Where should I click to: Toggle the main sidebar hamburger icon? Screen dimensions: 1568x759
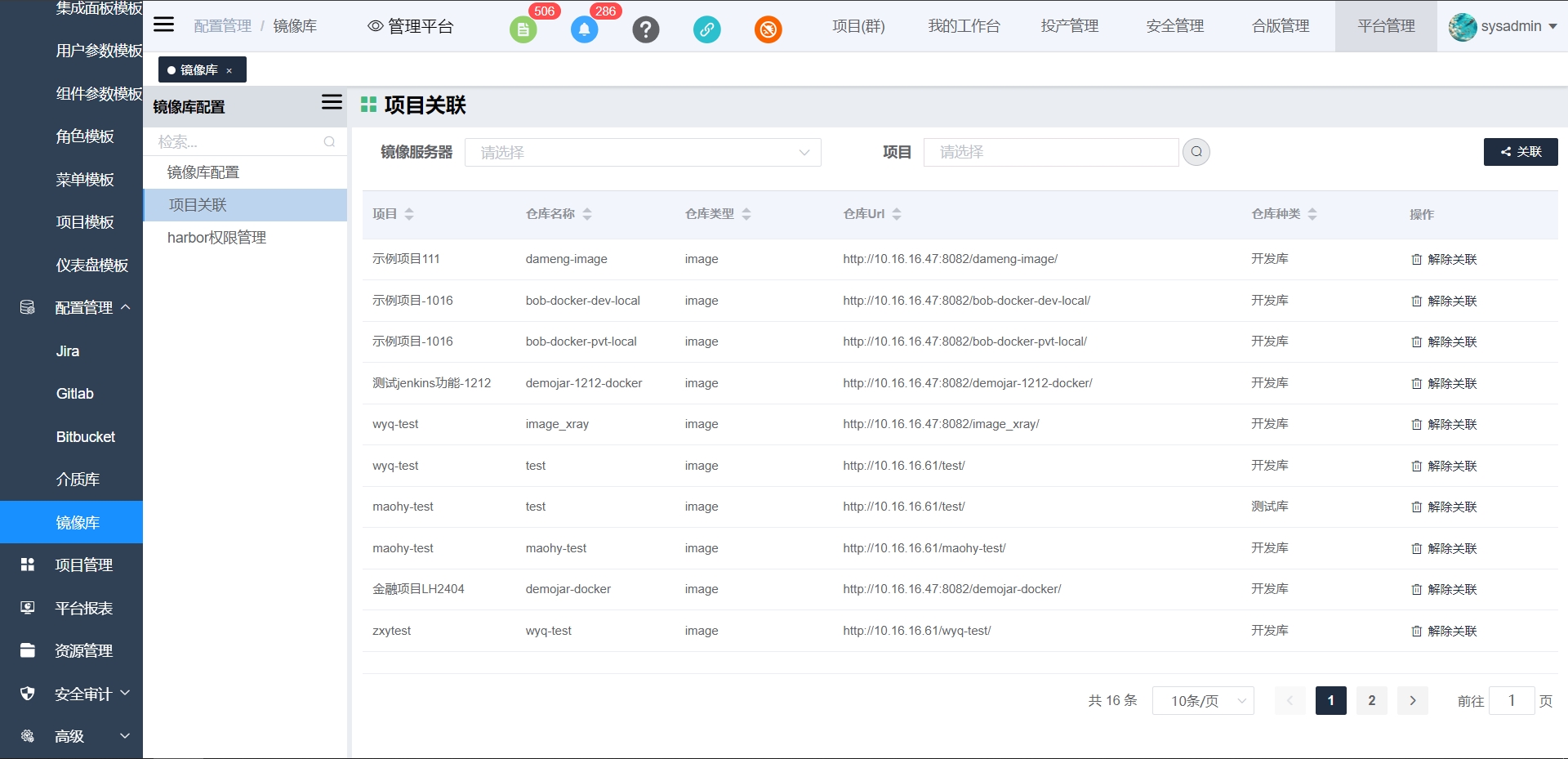click(164, 25)
